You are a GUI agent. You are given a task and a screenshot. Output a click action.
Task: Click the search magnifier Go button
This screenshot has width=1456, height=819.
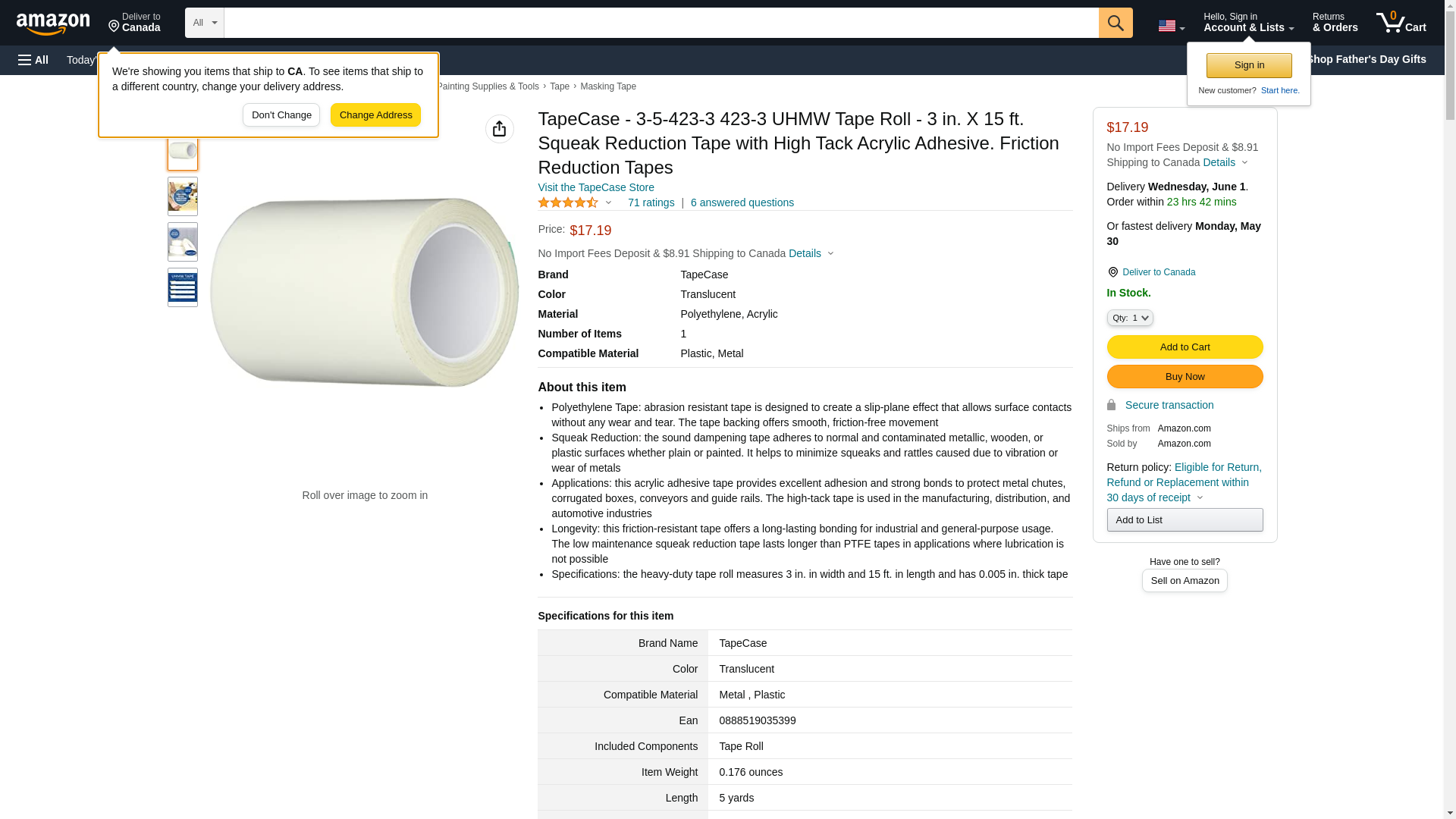pyautogui.click(x=1115, y=23)
